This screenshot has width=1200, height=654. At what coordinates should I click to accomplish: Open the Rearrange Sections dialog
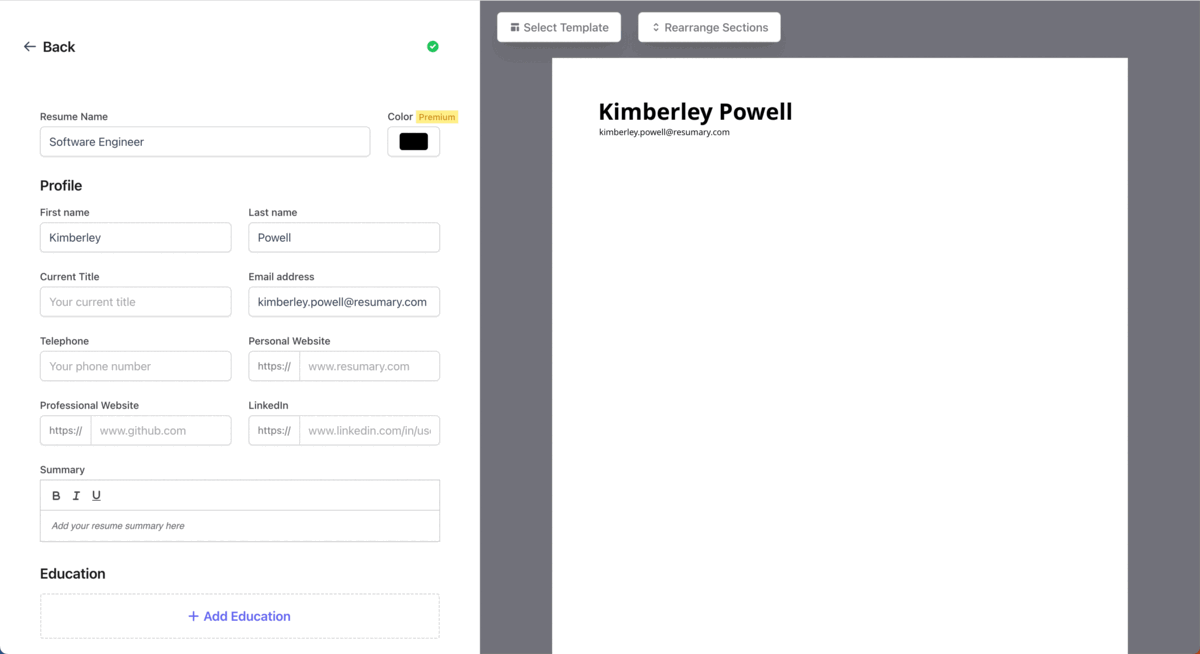click(x=709, y=27)
